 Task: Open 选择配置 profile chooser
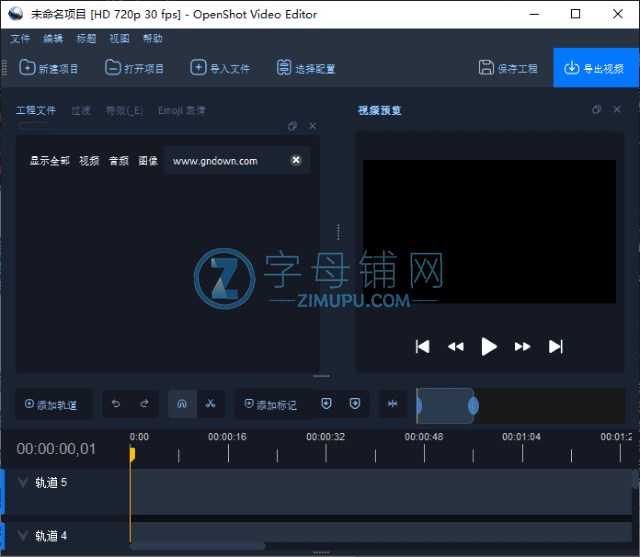point(306,68)
